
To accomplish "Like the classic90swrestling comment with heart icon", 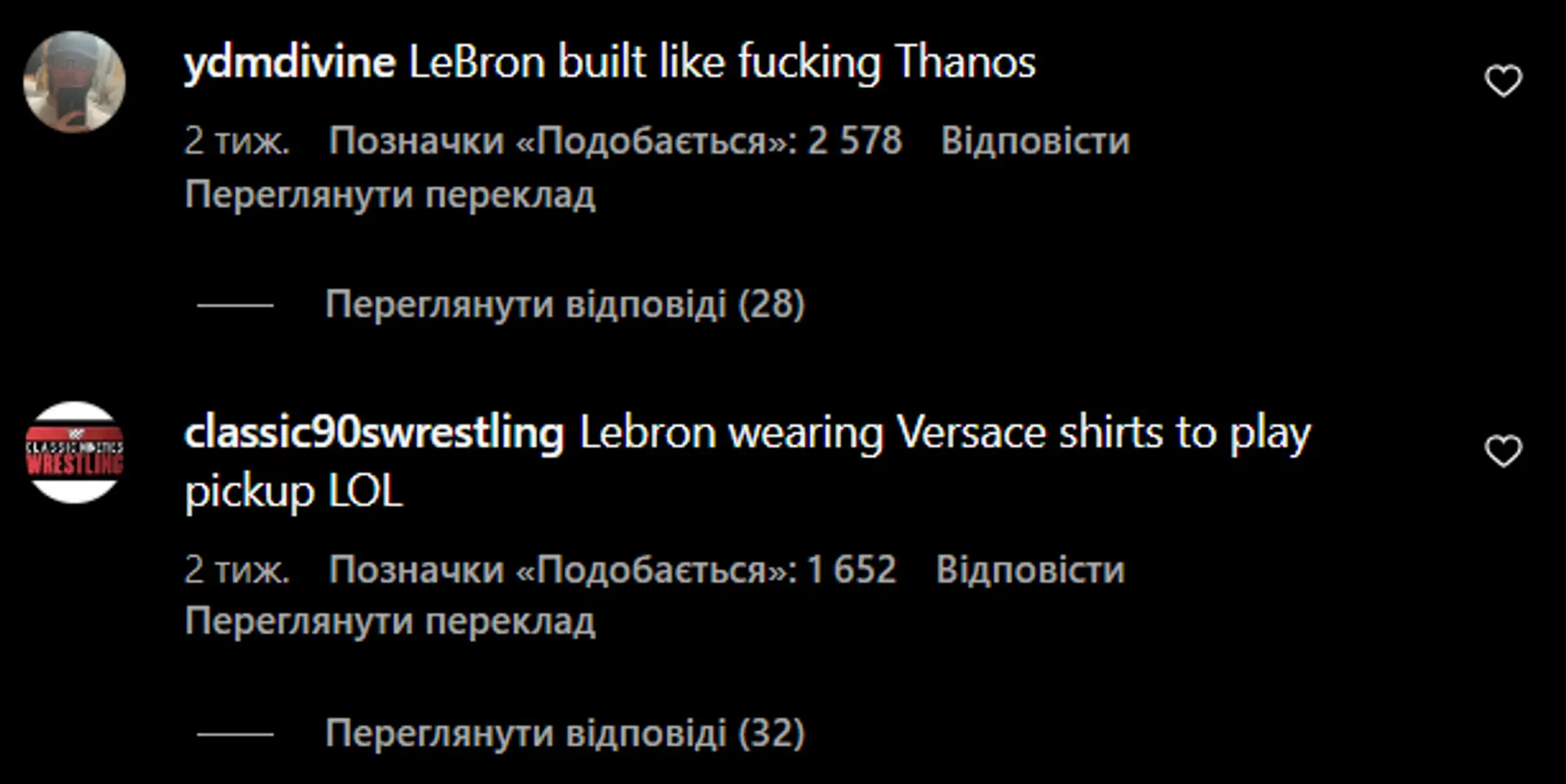I will [1503, 451].
